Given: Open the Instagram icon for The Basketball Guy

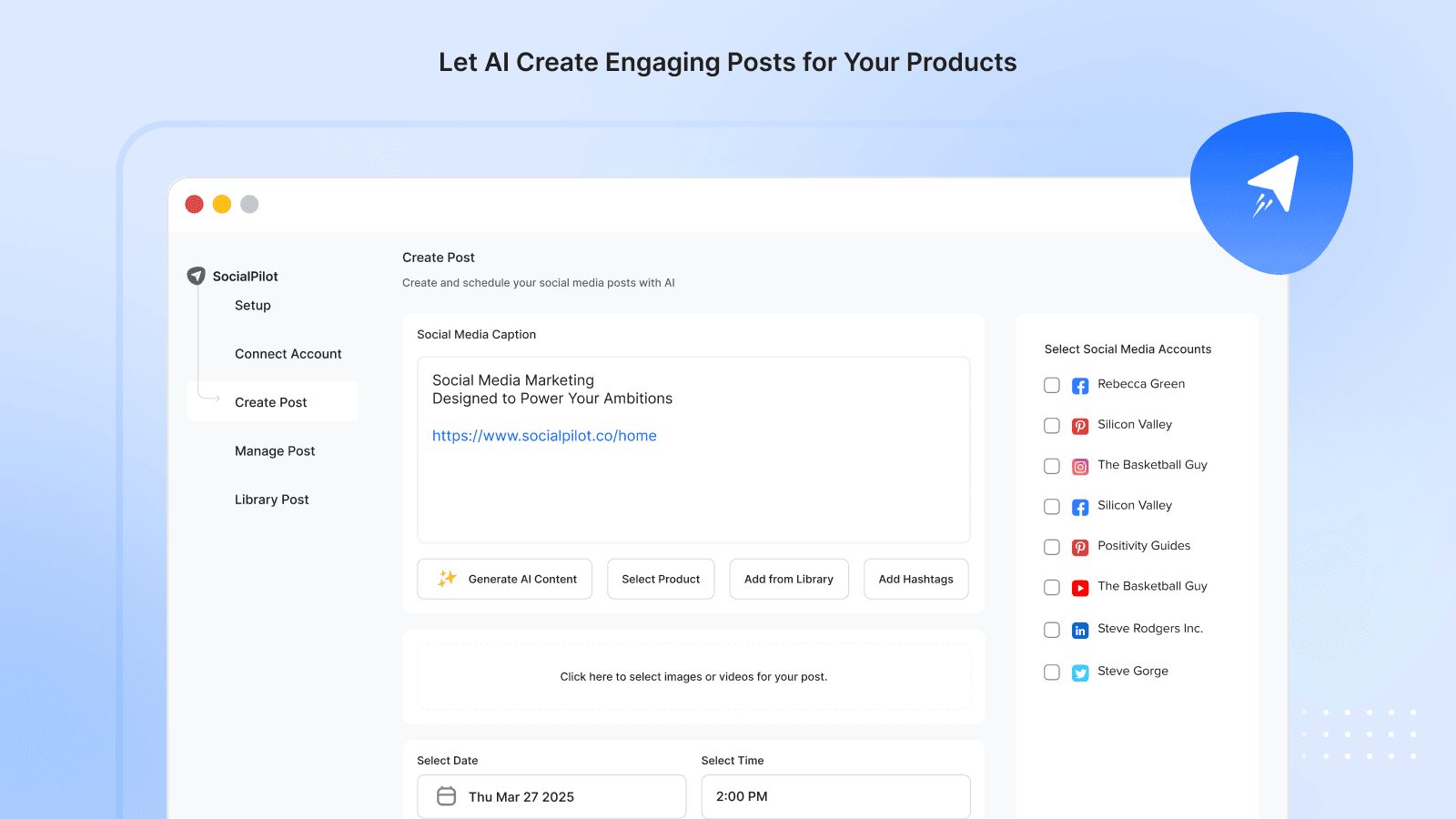Looking at the screenshot, I should [x=1079, y=466].
